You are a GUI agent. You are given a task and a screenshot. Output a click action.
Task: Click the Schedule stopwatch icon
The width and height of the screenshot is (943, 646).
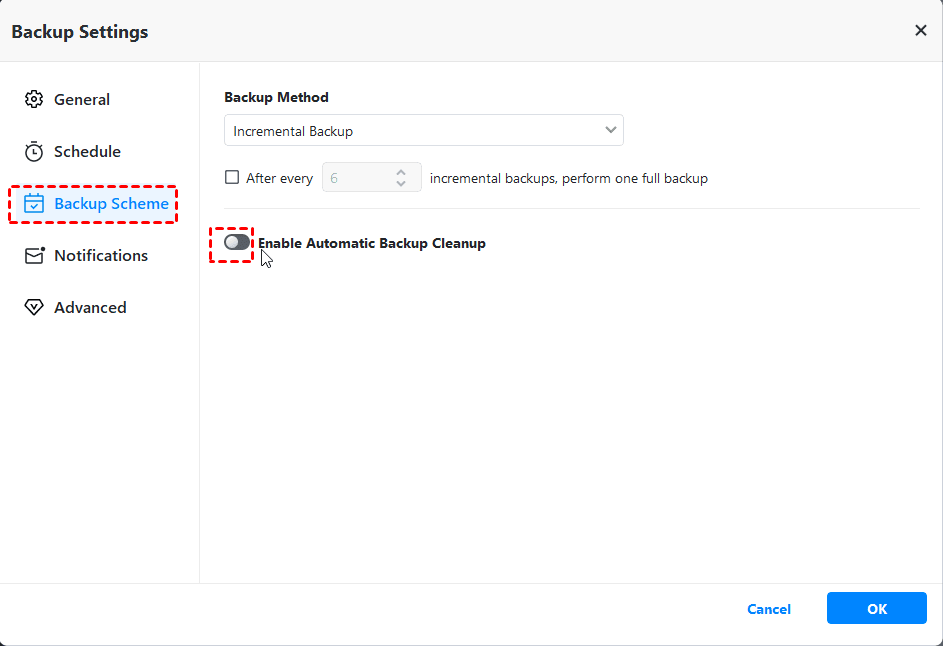[34, 152]
